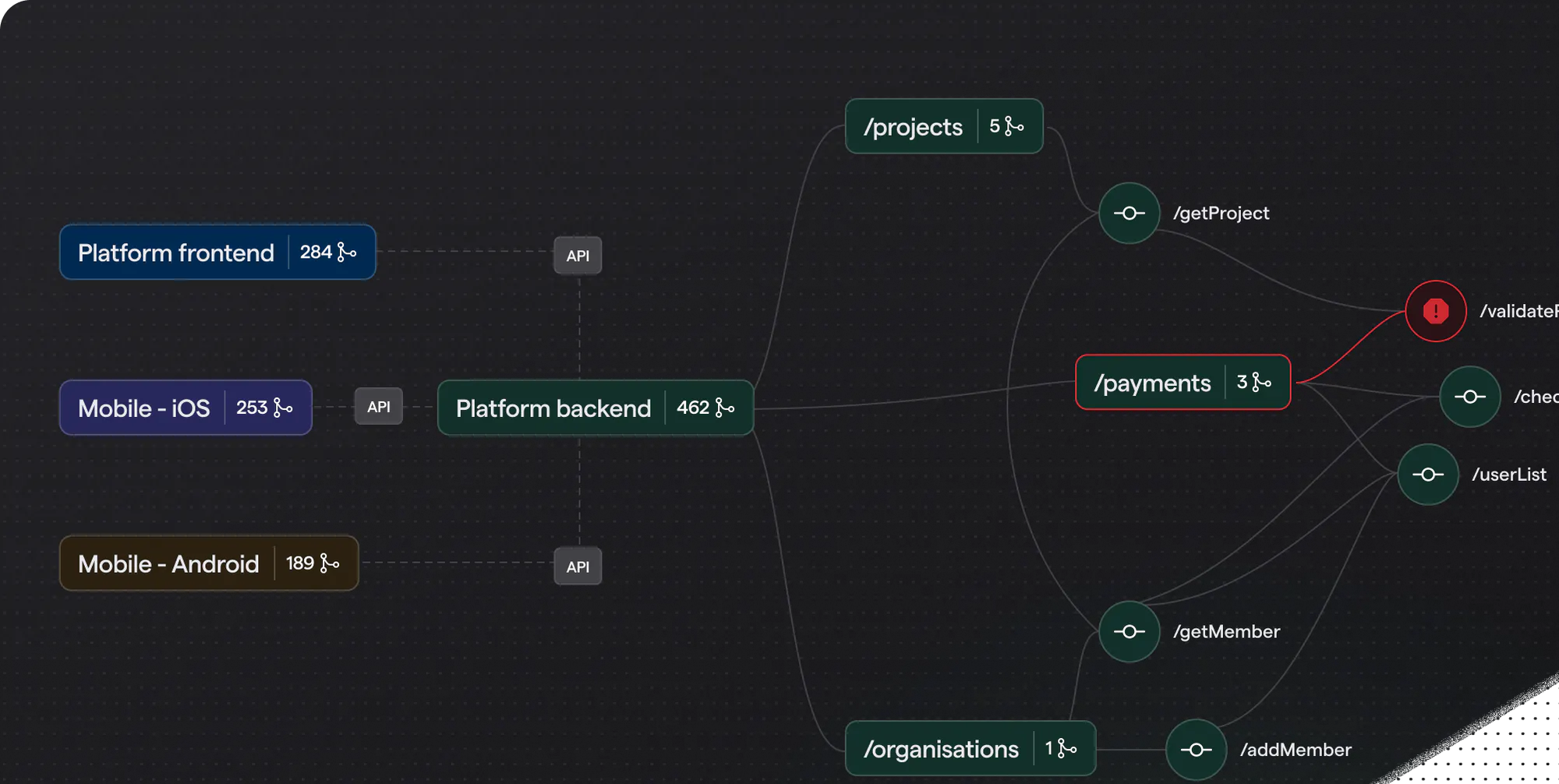Click the branch icon in Platform backend
The height and width of the screenshot is (784, 1559).
point(725,408)
